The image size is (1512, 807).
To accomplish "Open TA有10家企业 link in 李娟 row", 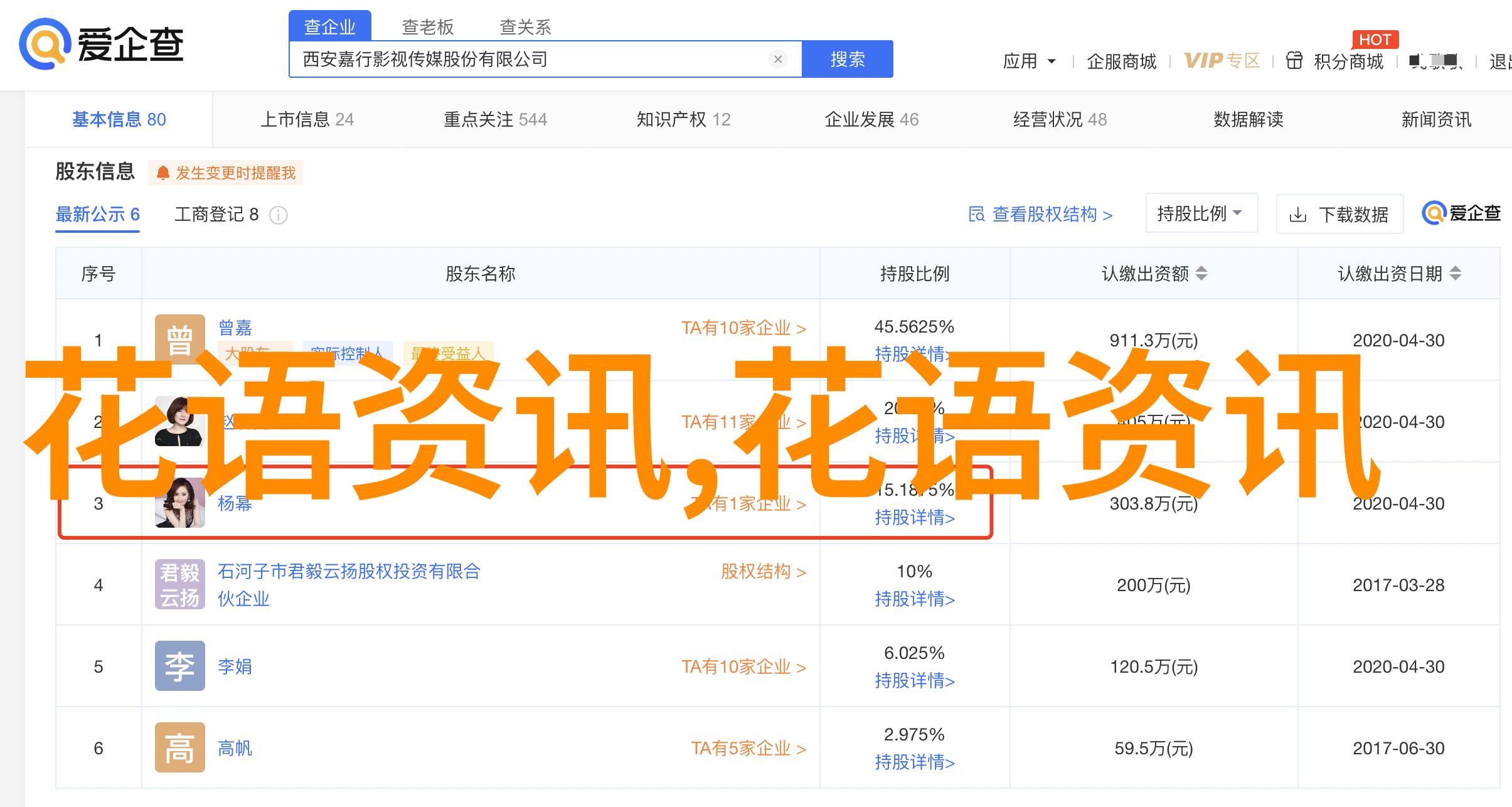I will click(x=744, y=667).
